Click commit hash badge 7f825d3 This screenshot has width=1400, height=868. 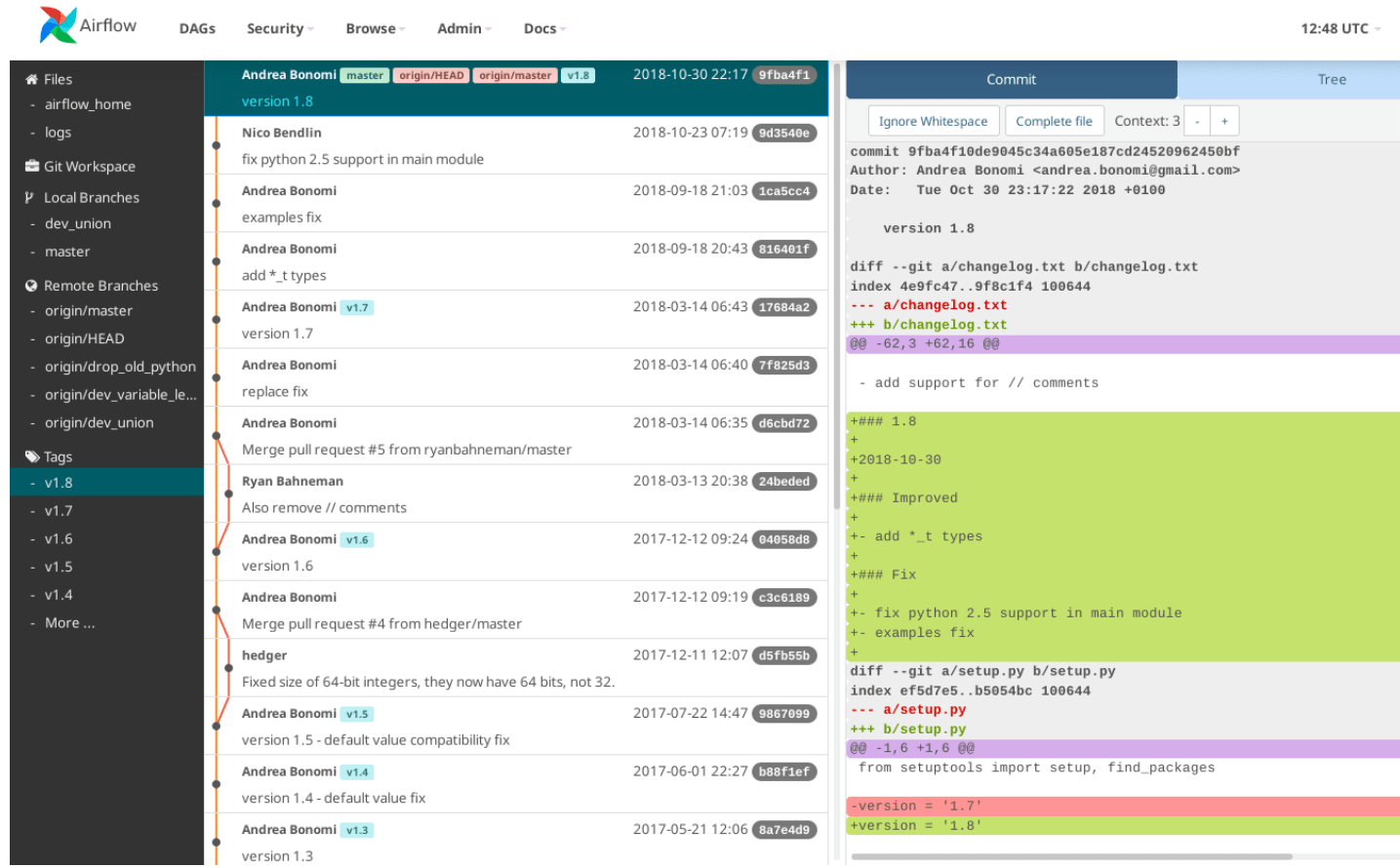click(x=784, y=365)
